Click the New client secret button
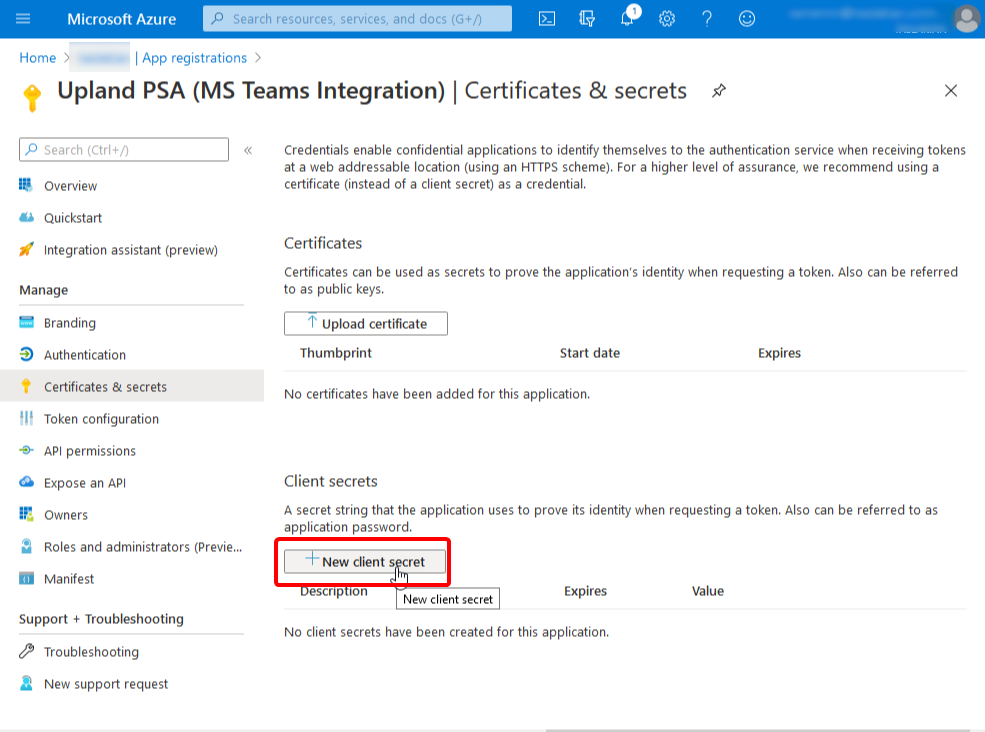Screen dimensions: 985x732 pos(365,561)
